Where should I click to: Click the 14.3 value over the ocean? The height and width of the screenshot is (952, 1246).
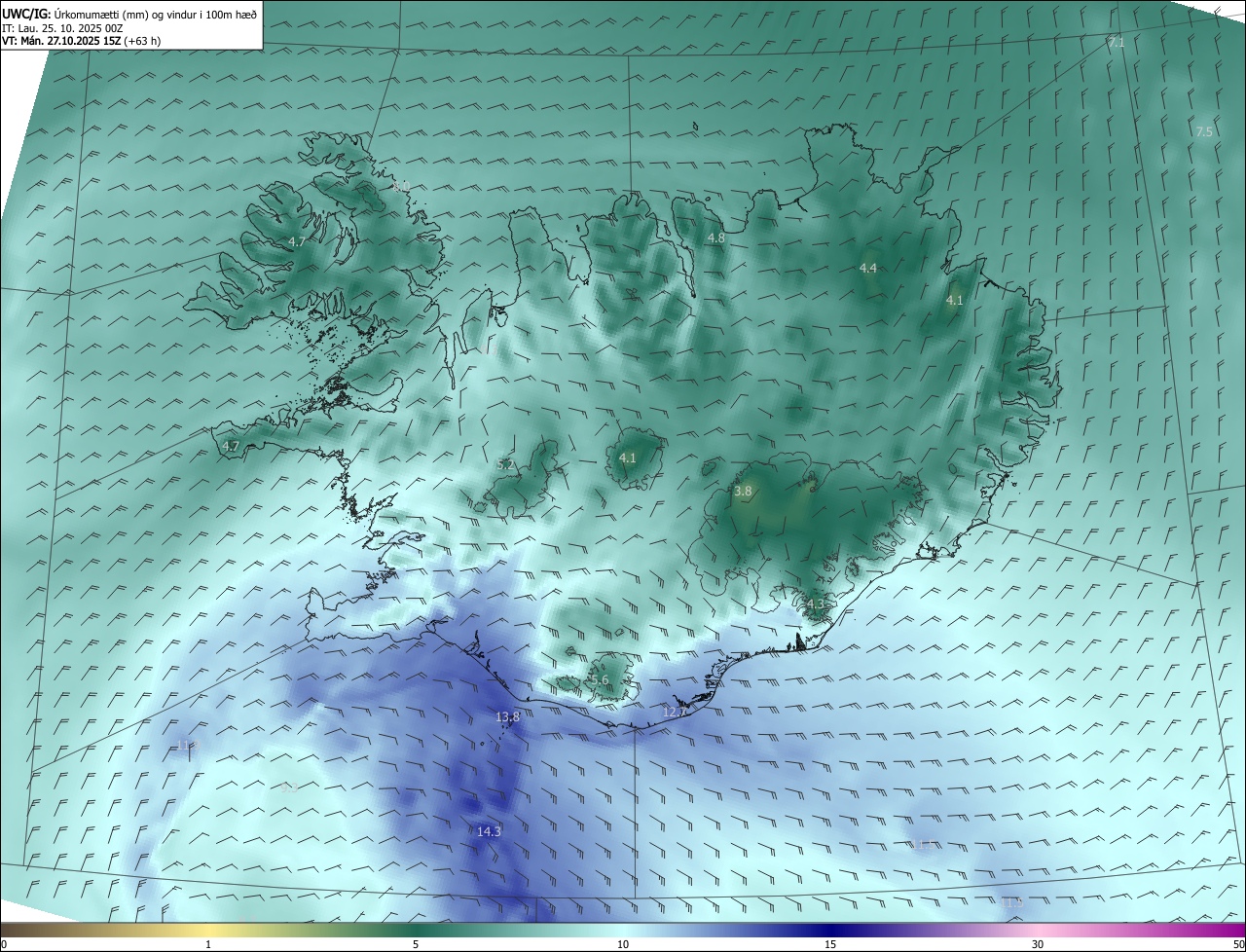(489, 831)
